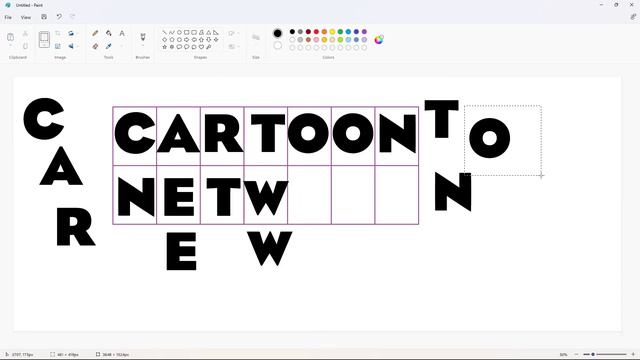Expand the Rotate options arrow
640x360 pixels.
78,33
